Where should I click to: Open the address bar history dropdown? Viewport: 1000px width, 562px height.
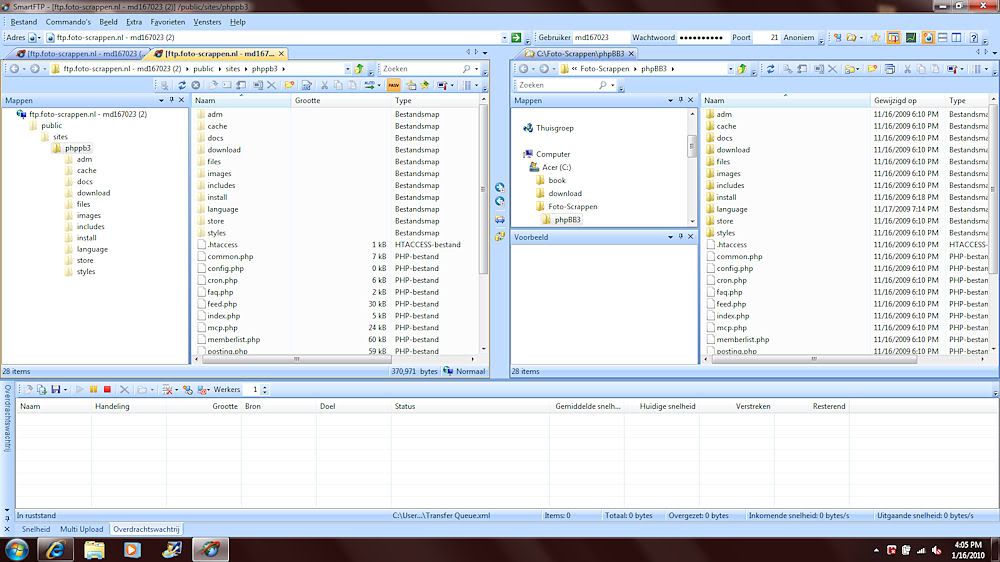(x=504, y=38)
